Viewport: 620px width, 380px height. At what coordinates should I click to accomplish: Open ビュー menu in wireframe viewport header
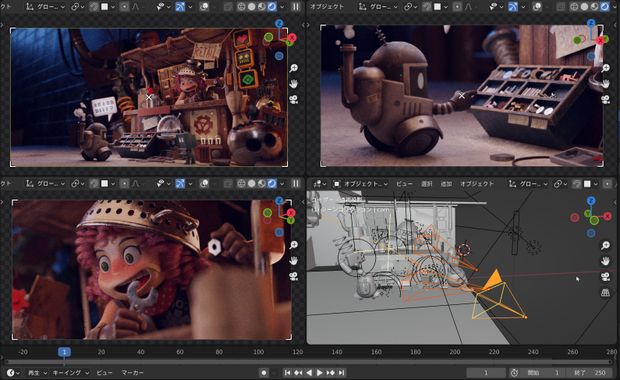404,183
